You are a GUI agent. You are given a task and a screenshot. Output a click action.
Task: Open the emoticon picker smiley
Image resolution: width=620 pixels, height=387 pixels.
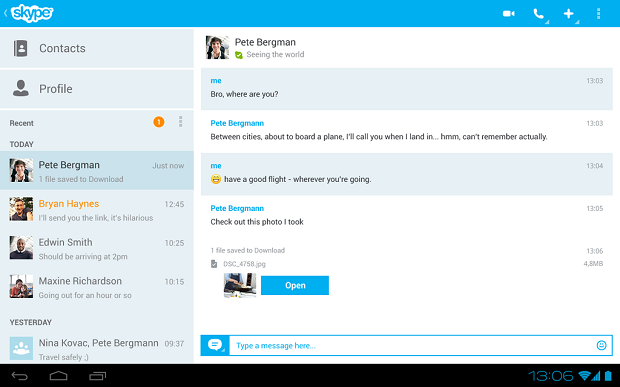point(601,345)
